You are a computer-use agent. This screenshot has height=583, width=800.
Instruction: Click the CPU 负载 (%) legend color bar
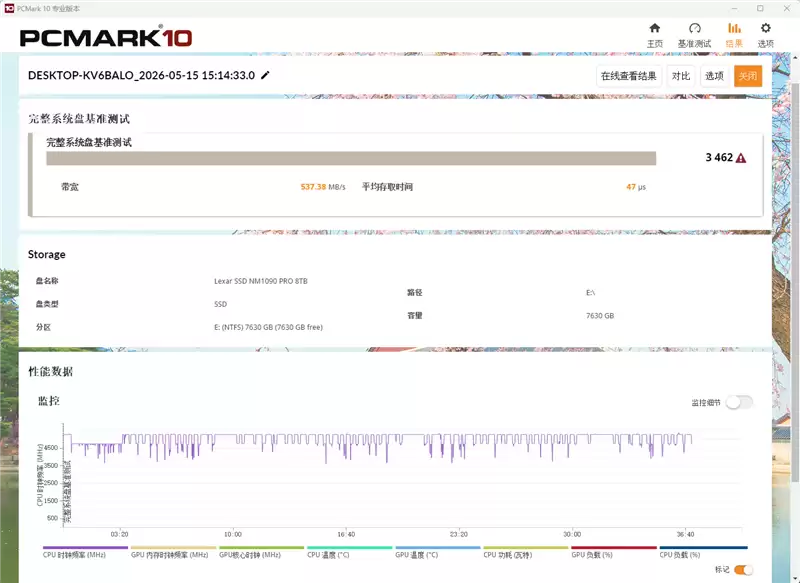click(703, 548)
